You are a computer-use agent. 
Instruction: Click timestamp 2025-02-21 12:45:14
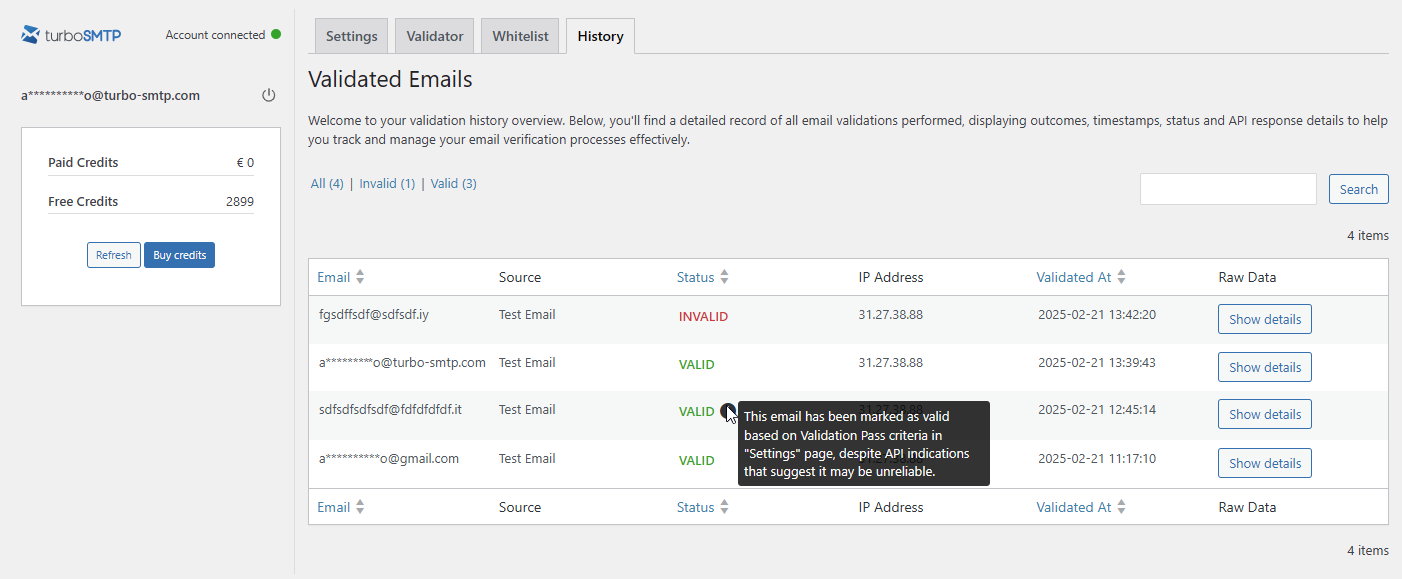(x=1097, y=409)
